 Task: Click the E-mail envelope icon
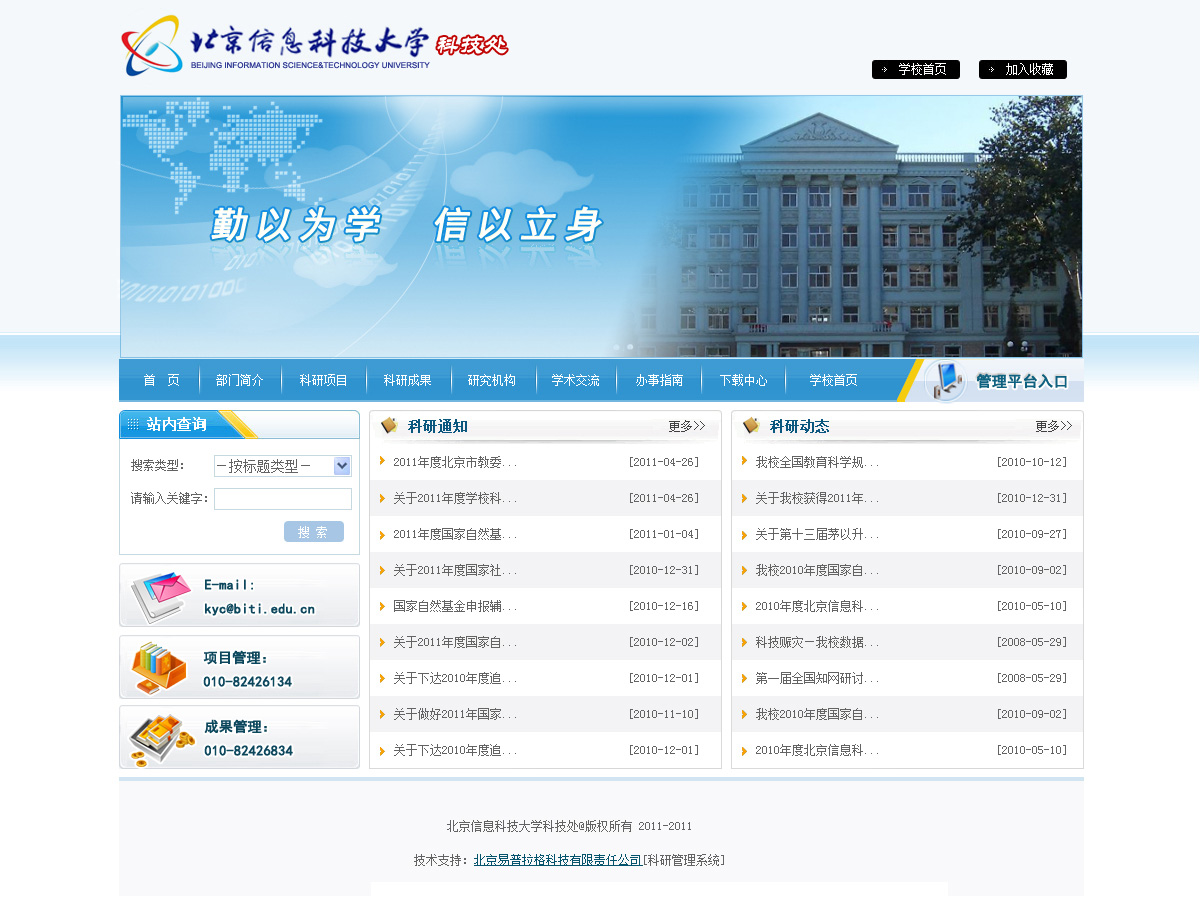click(160, 596)
